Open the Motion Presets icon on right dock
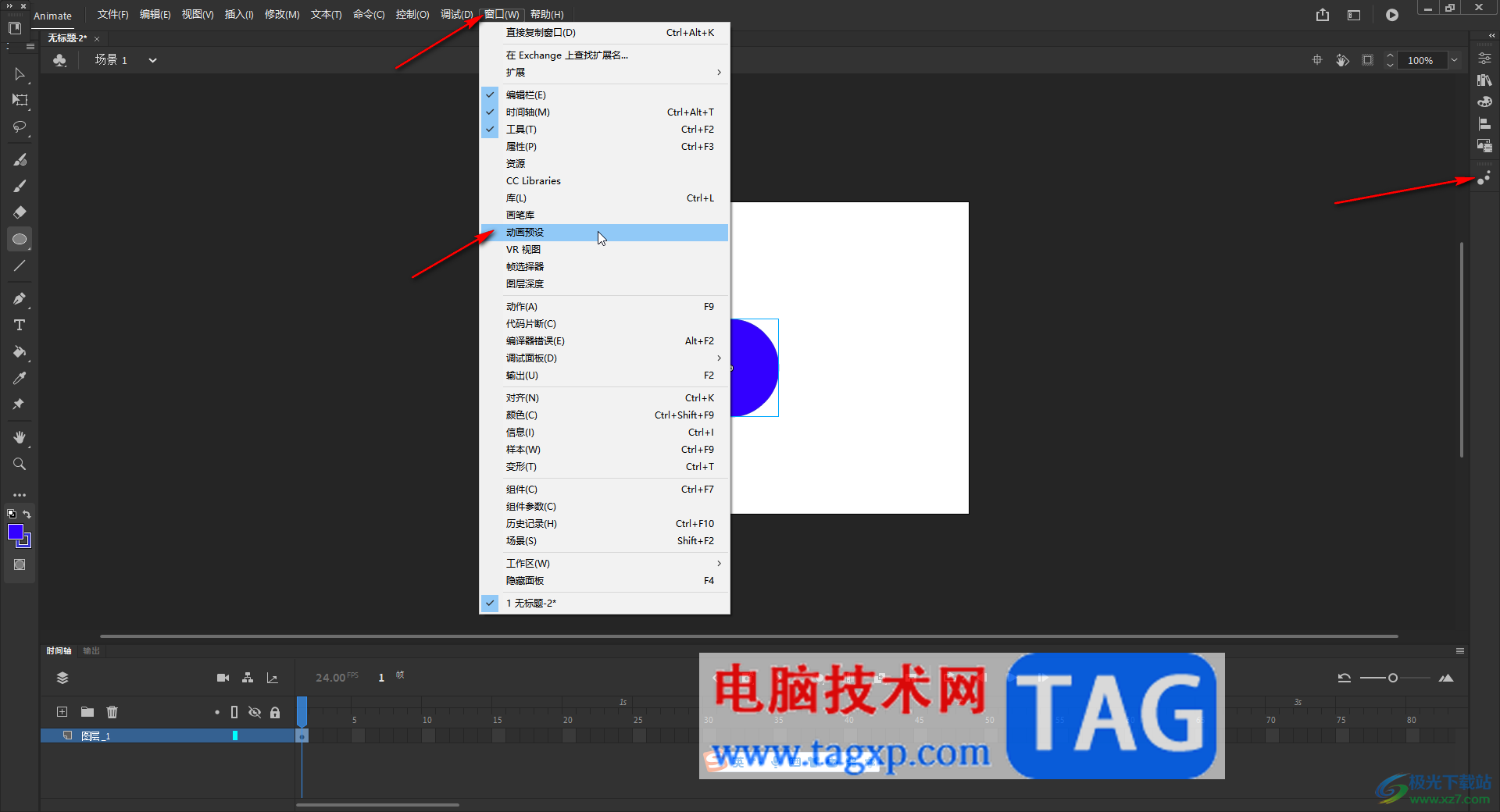Image resolution: width=1500 pixels, height=812 pixels. pos(1484,179)
